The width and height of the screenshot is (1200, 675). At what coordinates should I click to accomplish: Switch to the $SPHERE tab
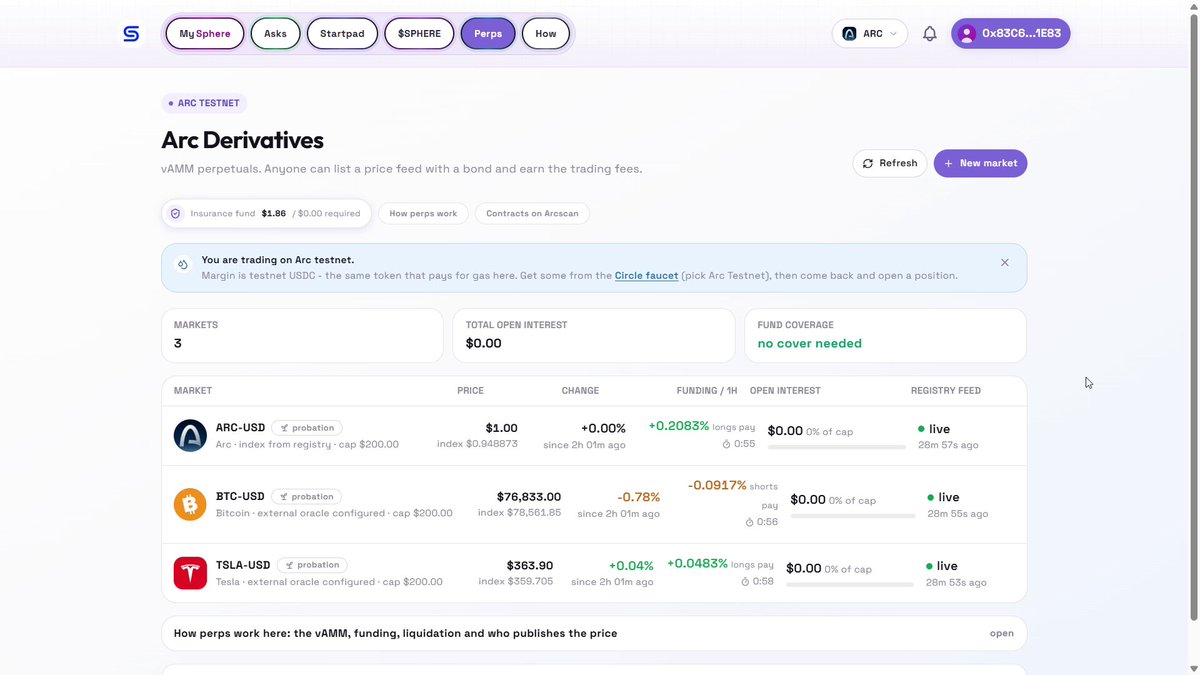[x=419, y=34]
